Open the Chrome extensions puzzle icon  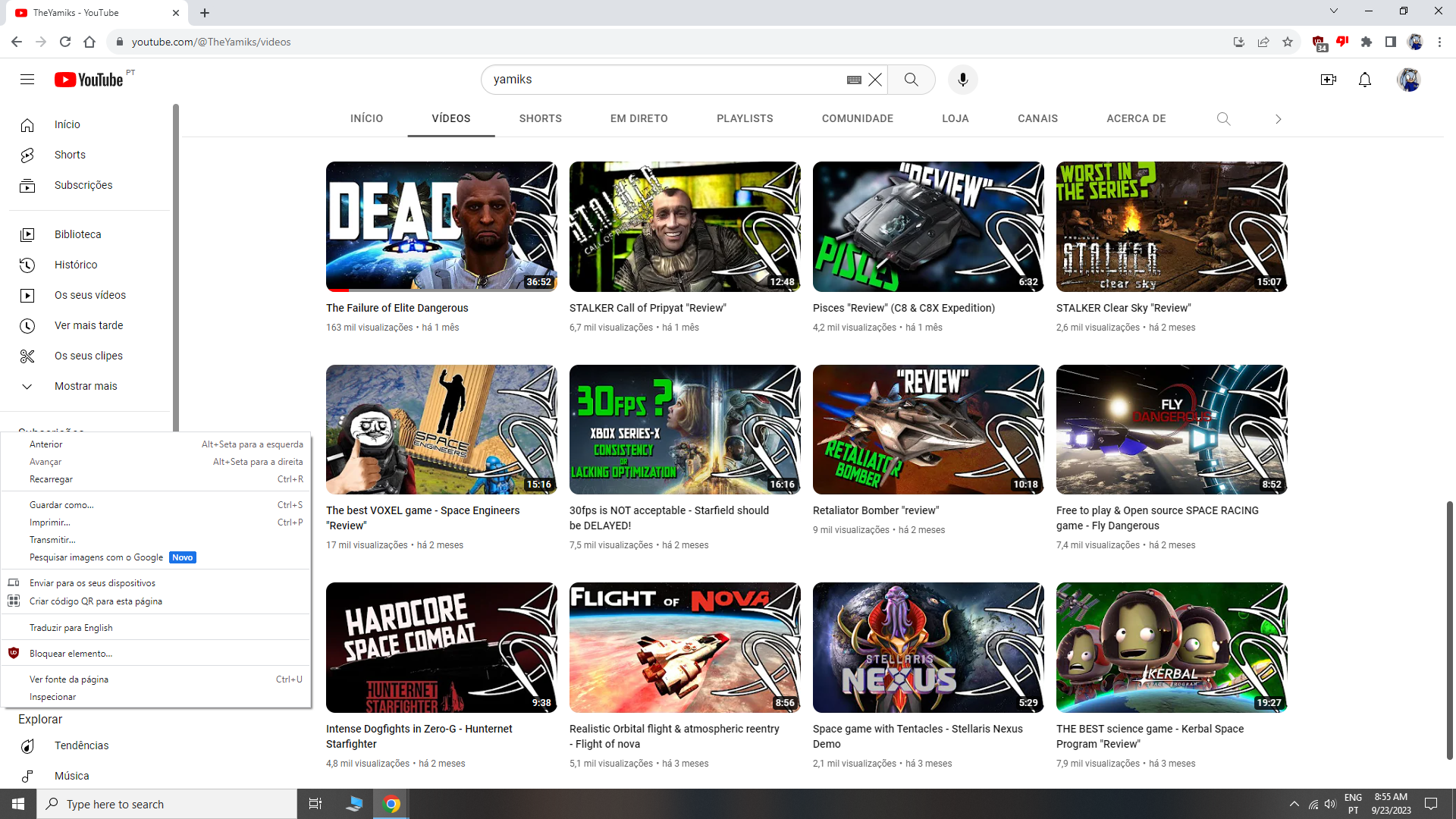[x=1367, y=42]
